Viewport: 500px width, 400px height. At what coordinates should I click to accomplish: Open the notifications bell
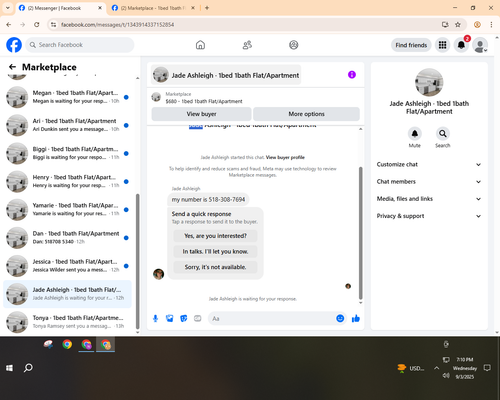pyautogui.click(x=461, y=45)
